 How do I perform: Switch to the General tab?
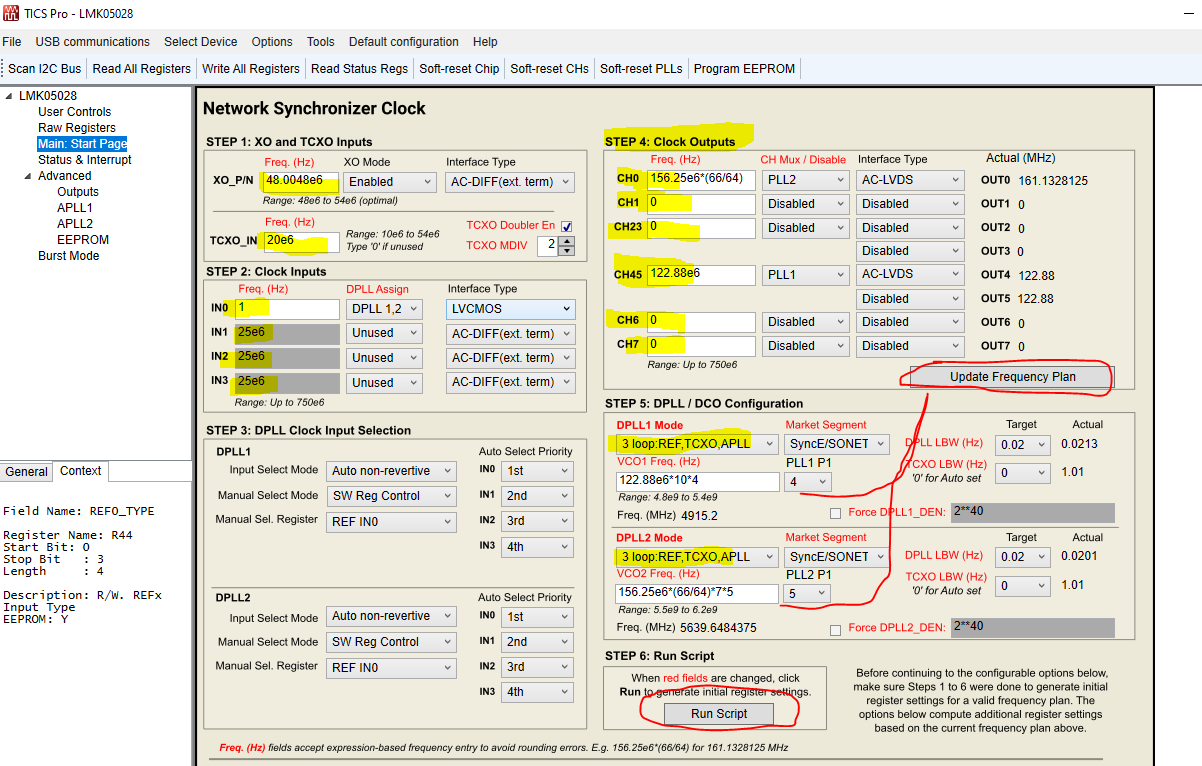tap(26, 472)
